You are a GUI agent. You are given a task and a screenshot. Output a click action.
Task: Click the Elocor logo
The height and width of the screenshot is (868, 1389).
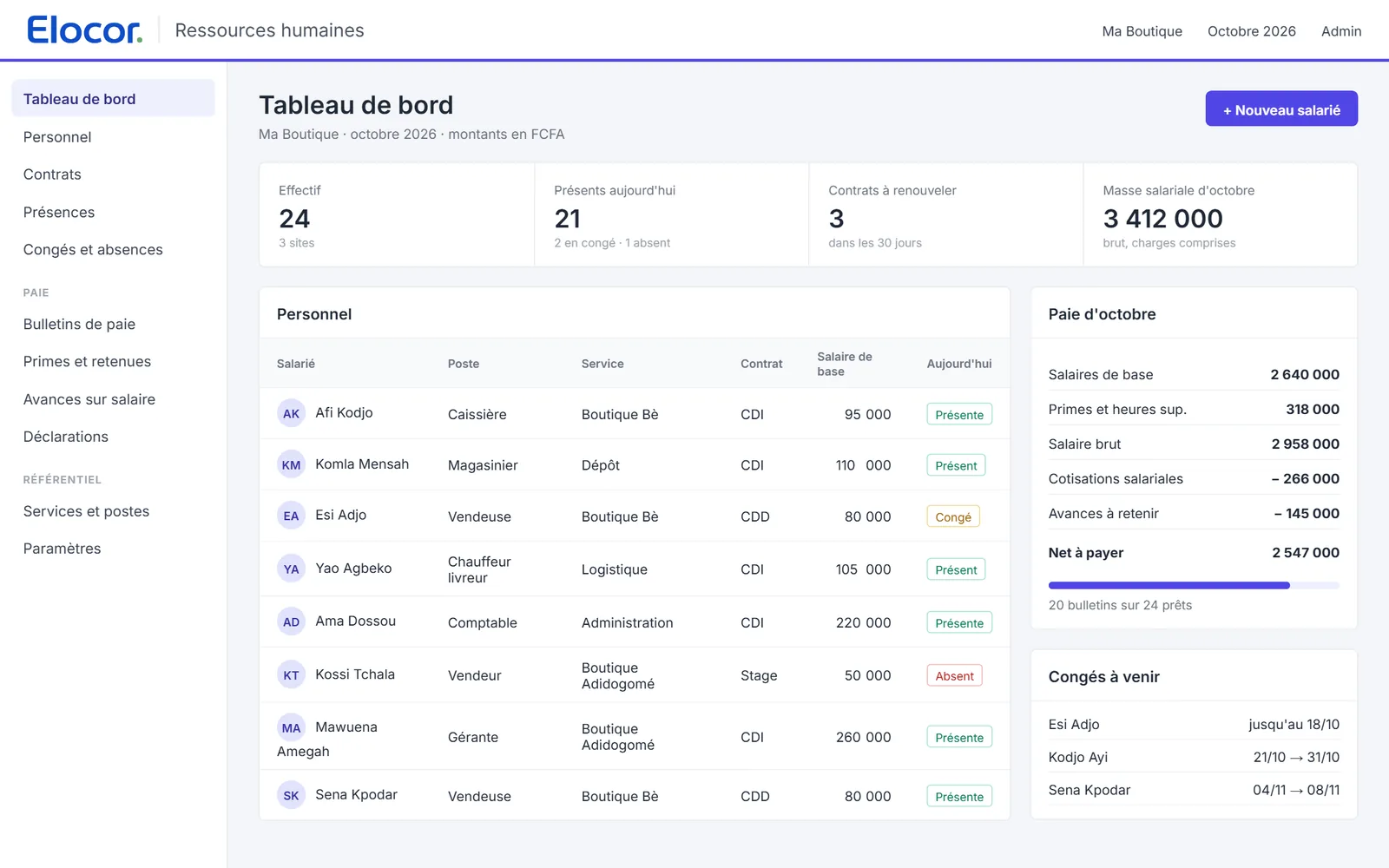tap(84, 30)
